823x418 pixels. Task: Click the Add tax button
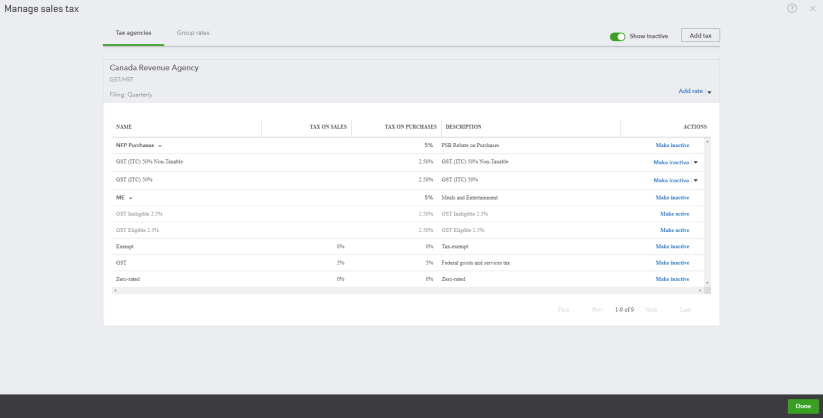click(x=700, y=35)
